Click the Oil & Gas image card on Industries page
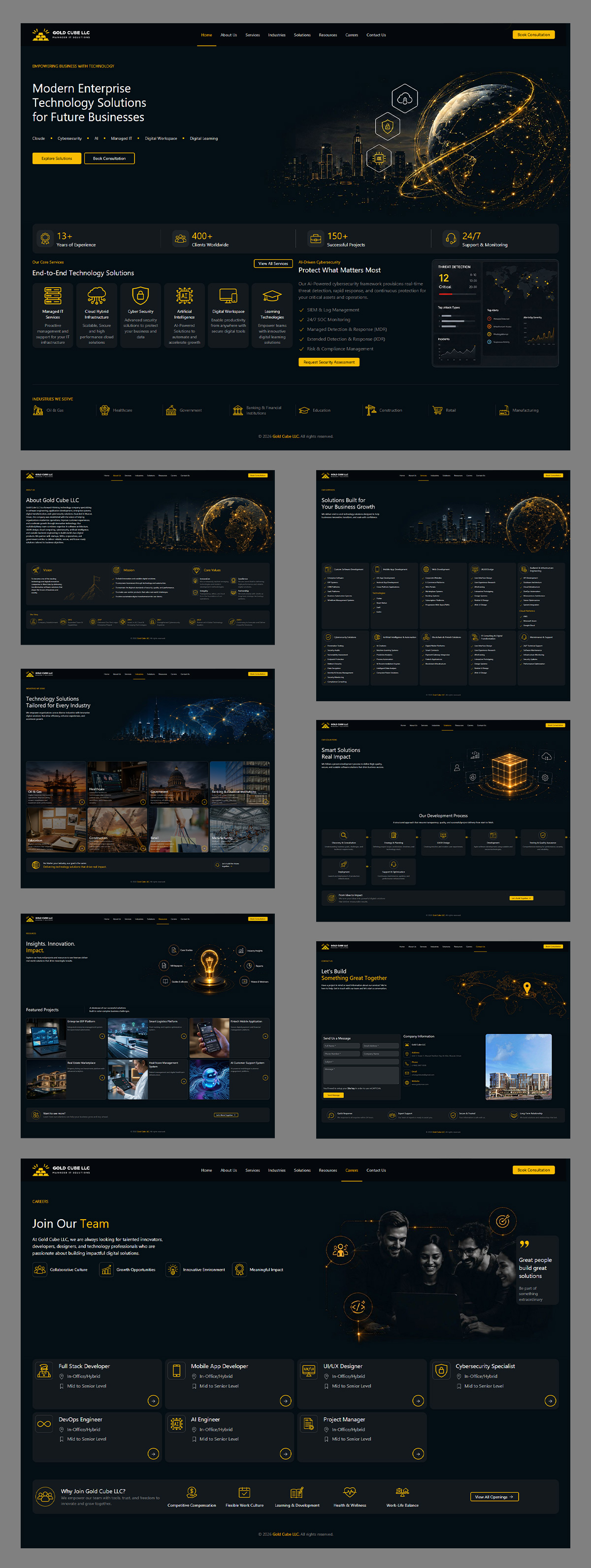 56,784
